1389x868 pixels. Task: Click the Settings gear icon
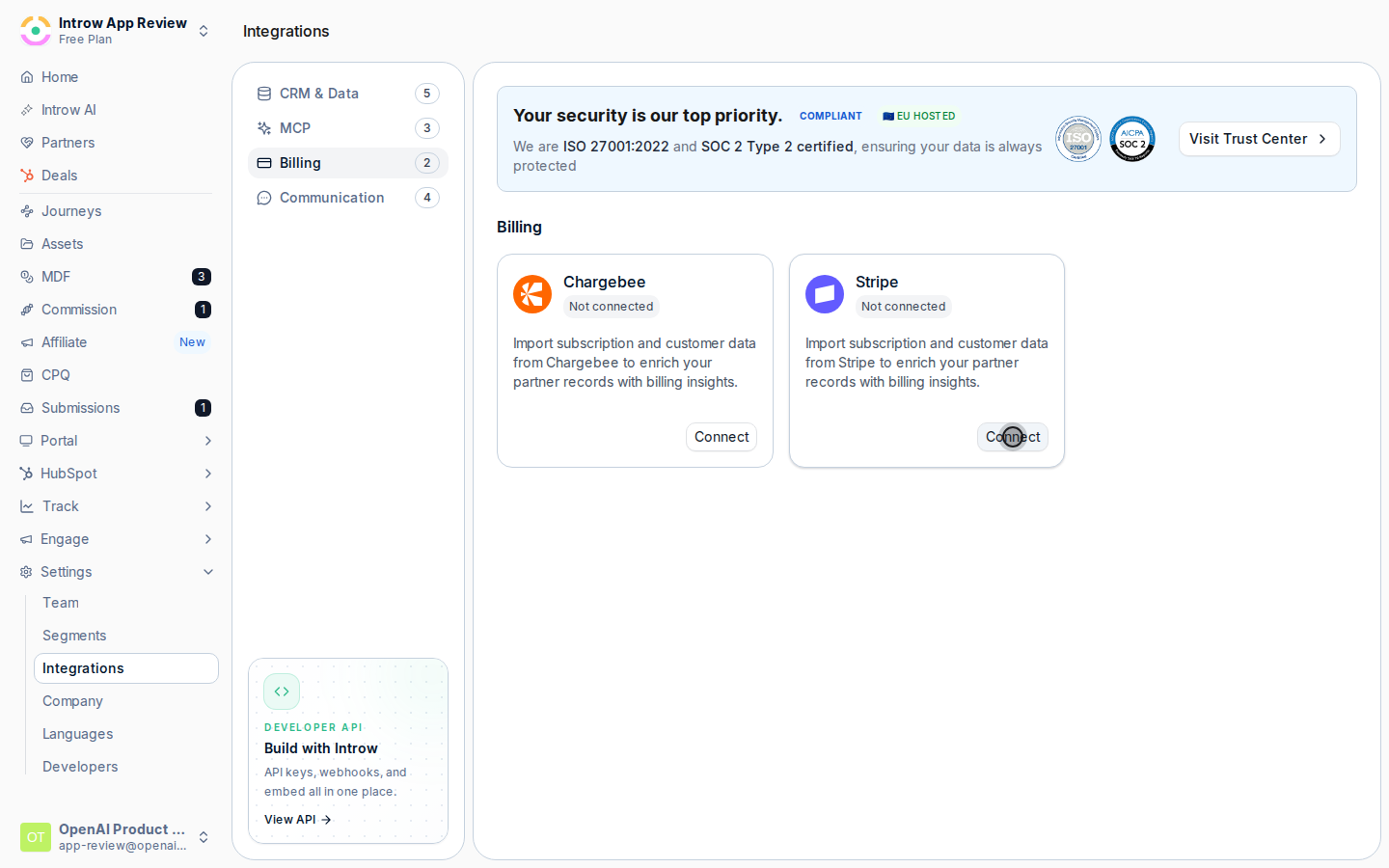[x=26, y=572]
